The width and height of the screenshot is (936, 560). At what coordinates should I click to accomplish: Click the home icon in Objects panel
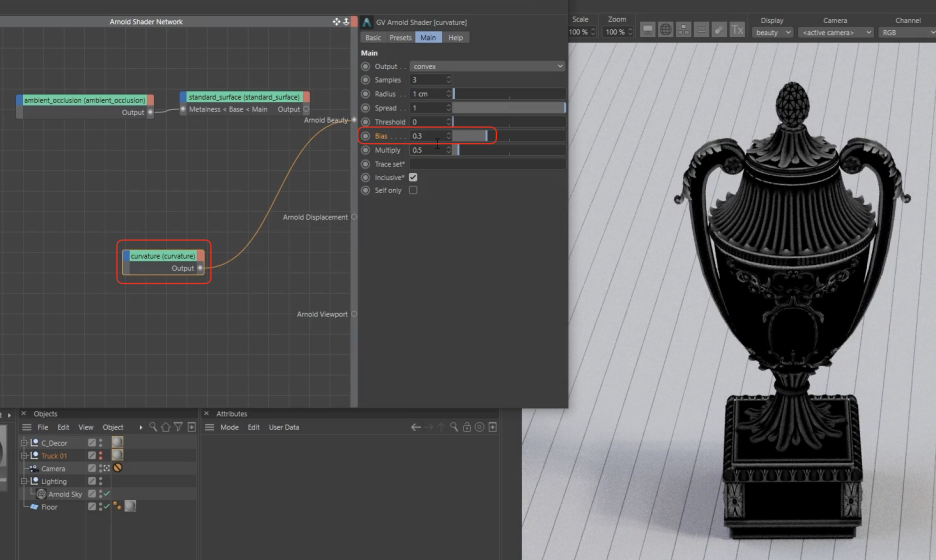[x=166, y=427]
